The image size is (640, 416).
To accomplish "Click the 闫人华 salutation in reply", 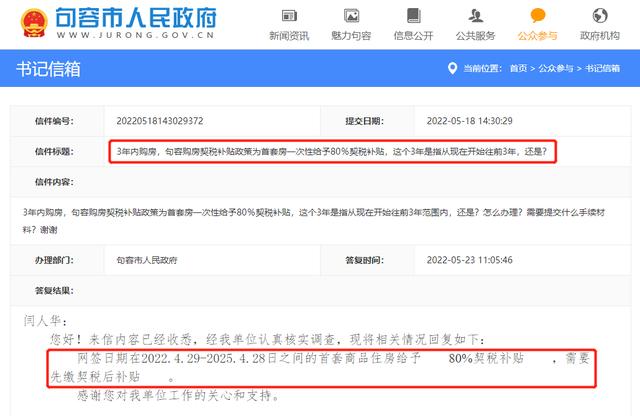I will tap(45, 321).
